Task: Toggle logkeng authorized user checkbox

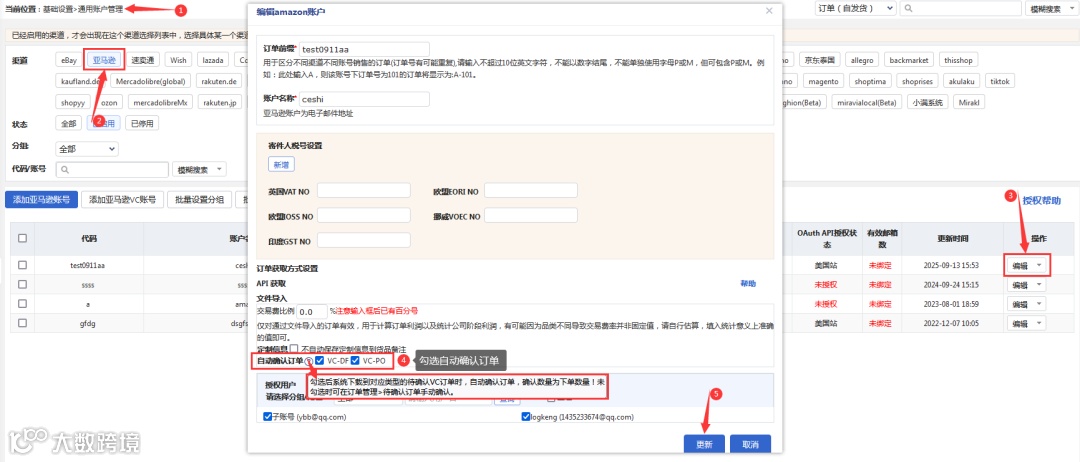Action: click(x=526, y=417)
